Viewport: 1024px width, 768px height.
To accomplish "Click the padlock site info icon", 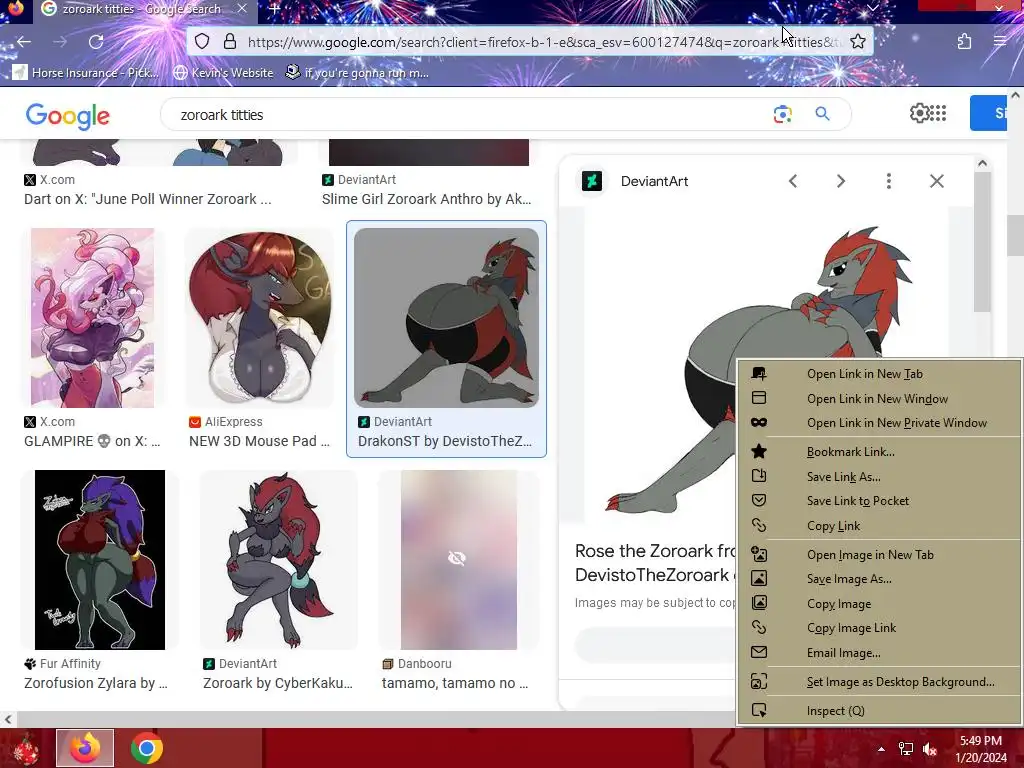I will [229, 42].
